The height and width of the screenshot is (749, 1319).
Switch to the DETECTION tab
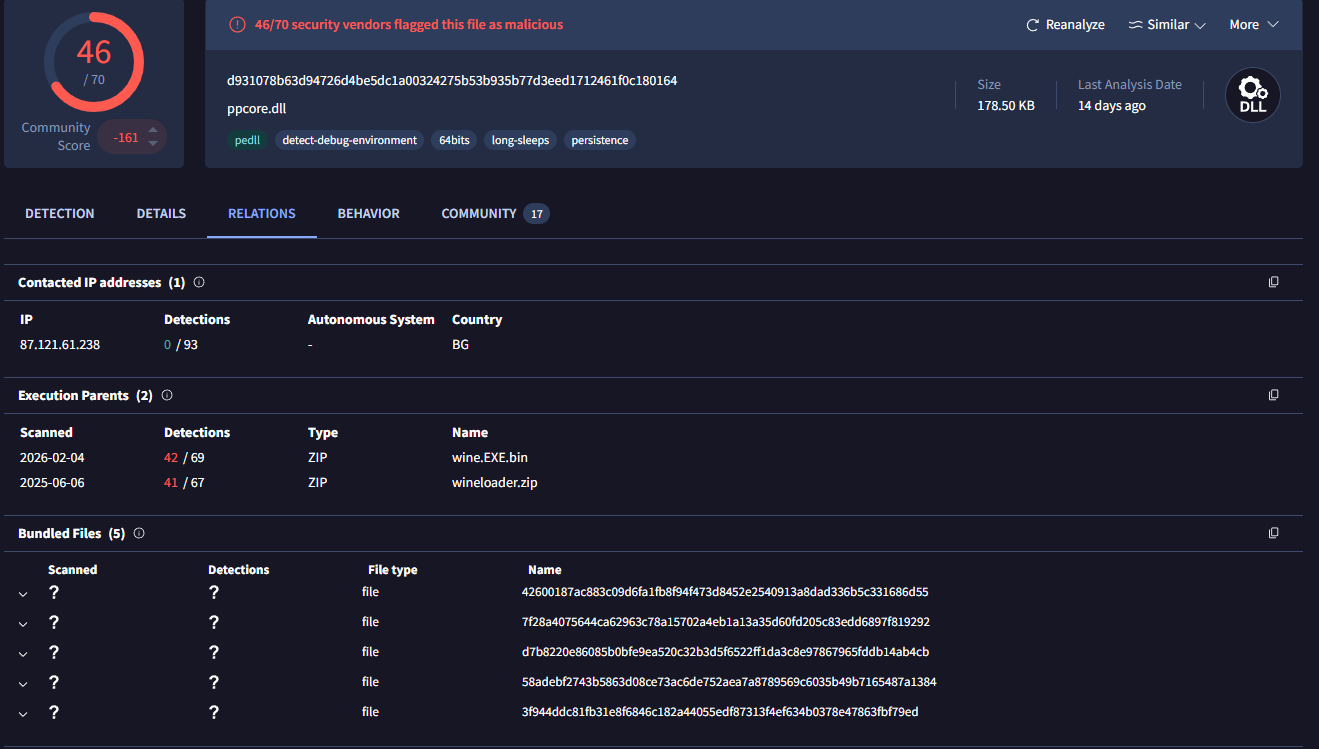(x=60, y=214)
